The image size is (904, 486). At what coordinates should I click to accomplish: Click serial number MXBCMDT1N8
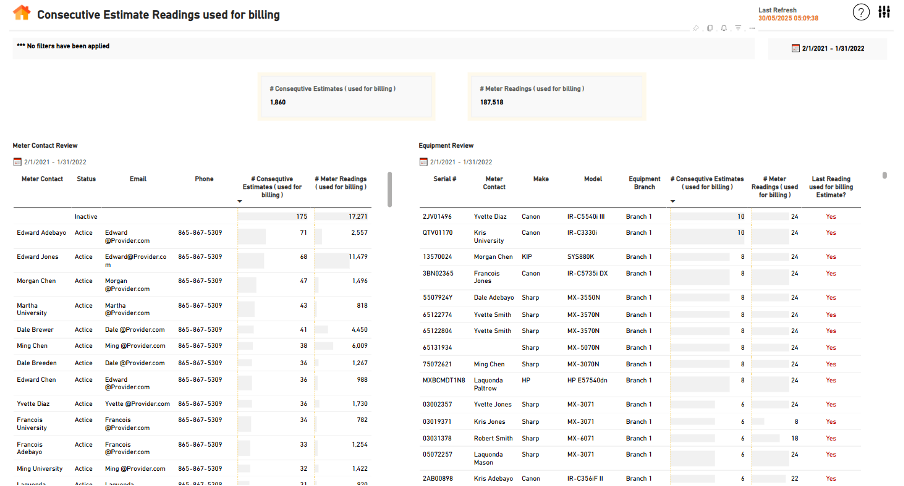(443, 380)
